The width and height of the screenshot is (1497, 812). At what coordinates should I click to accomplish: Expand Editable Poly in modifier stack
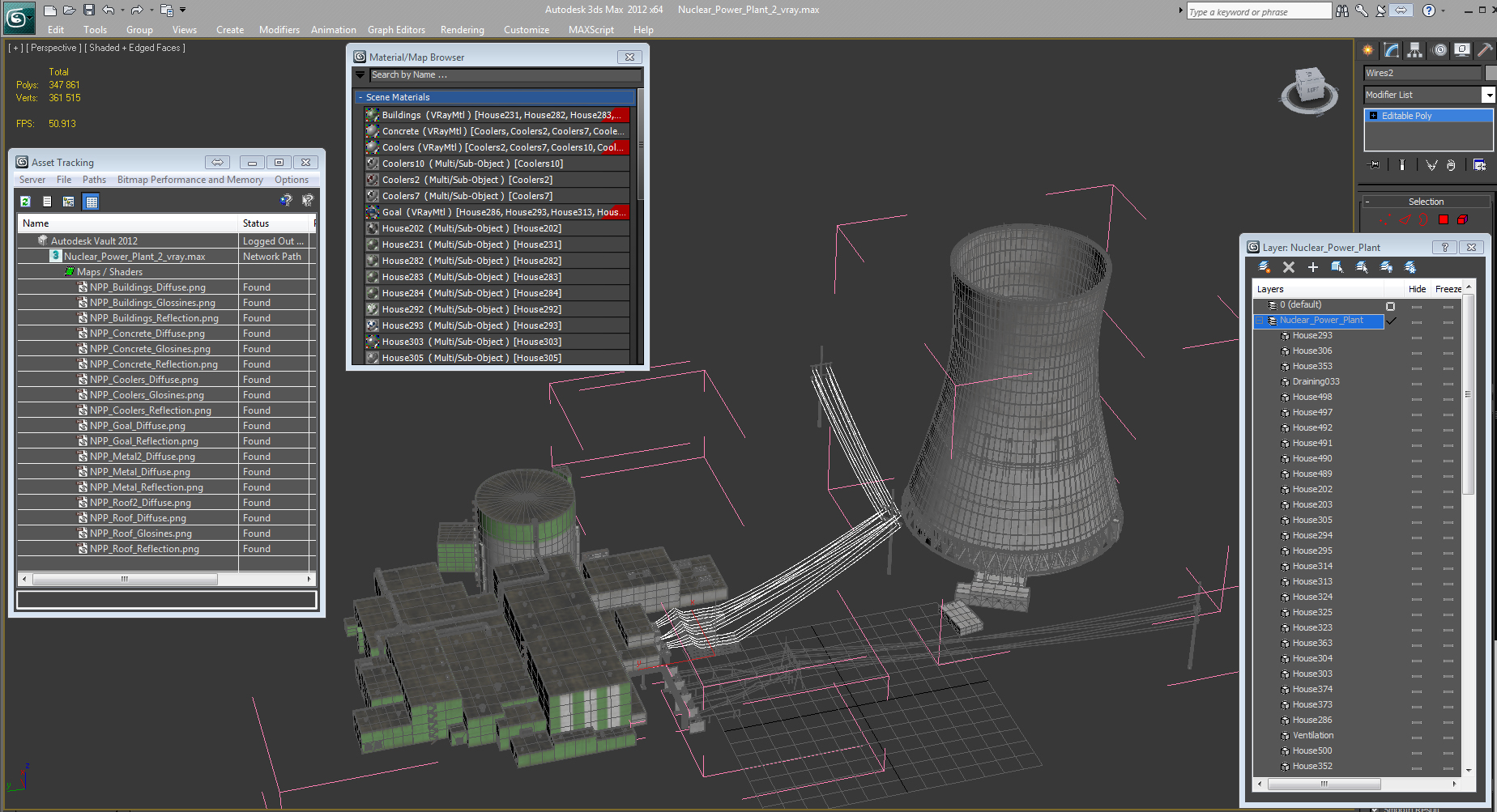pos(1373,116)
